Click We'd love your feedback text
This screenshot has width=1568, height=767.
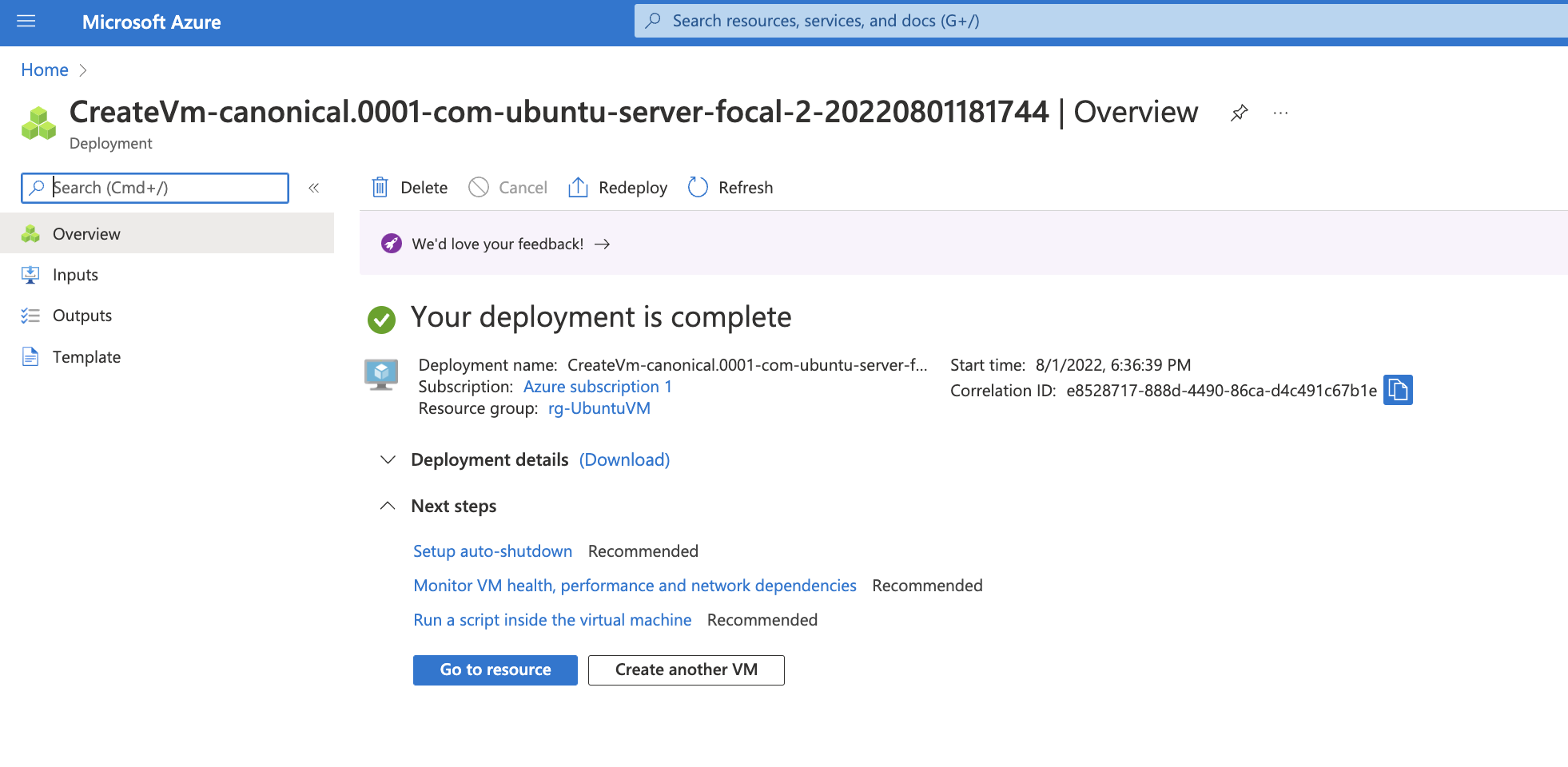[x=498, y=244]
